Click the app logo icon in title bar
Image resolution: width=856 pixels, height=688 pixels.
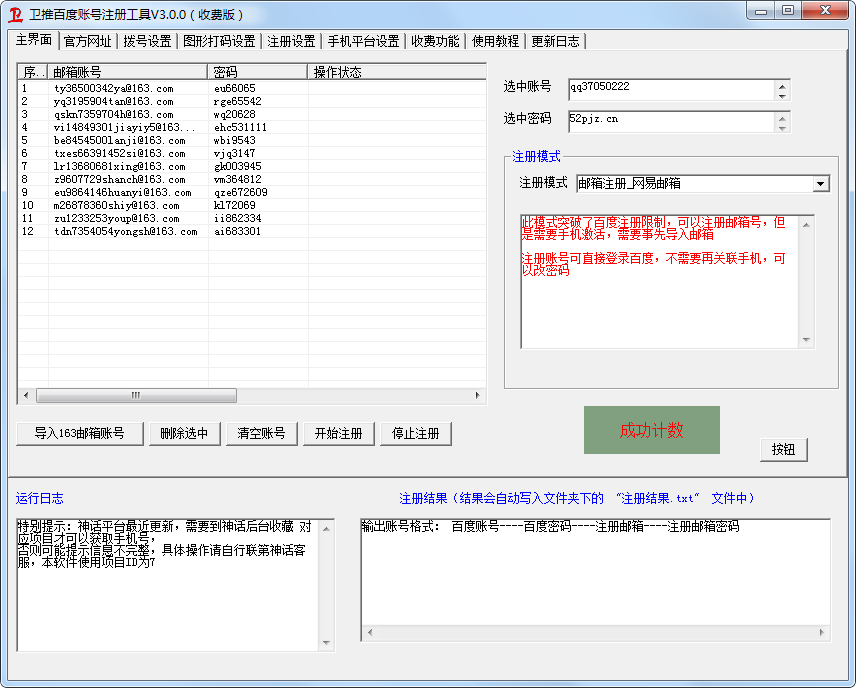[x=16, y=14]
